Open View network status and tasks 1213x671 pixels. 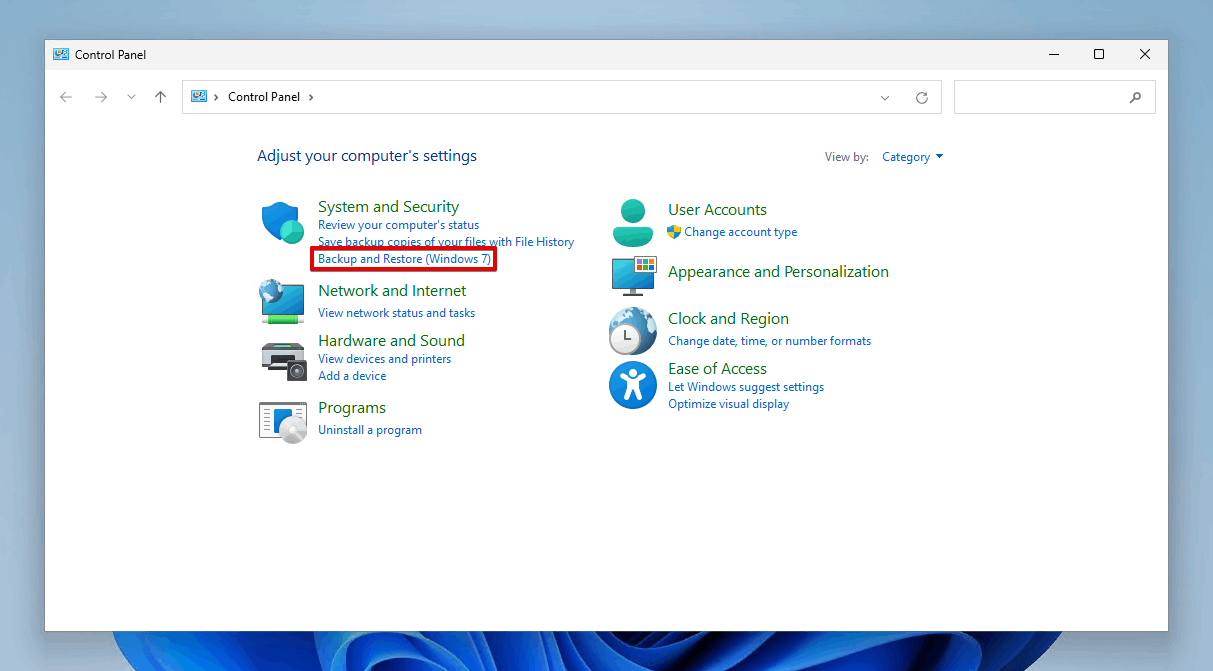[x=396, y=313]
